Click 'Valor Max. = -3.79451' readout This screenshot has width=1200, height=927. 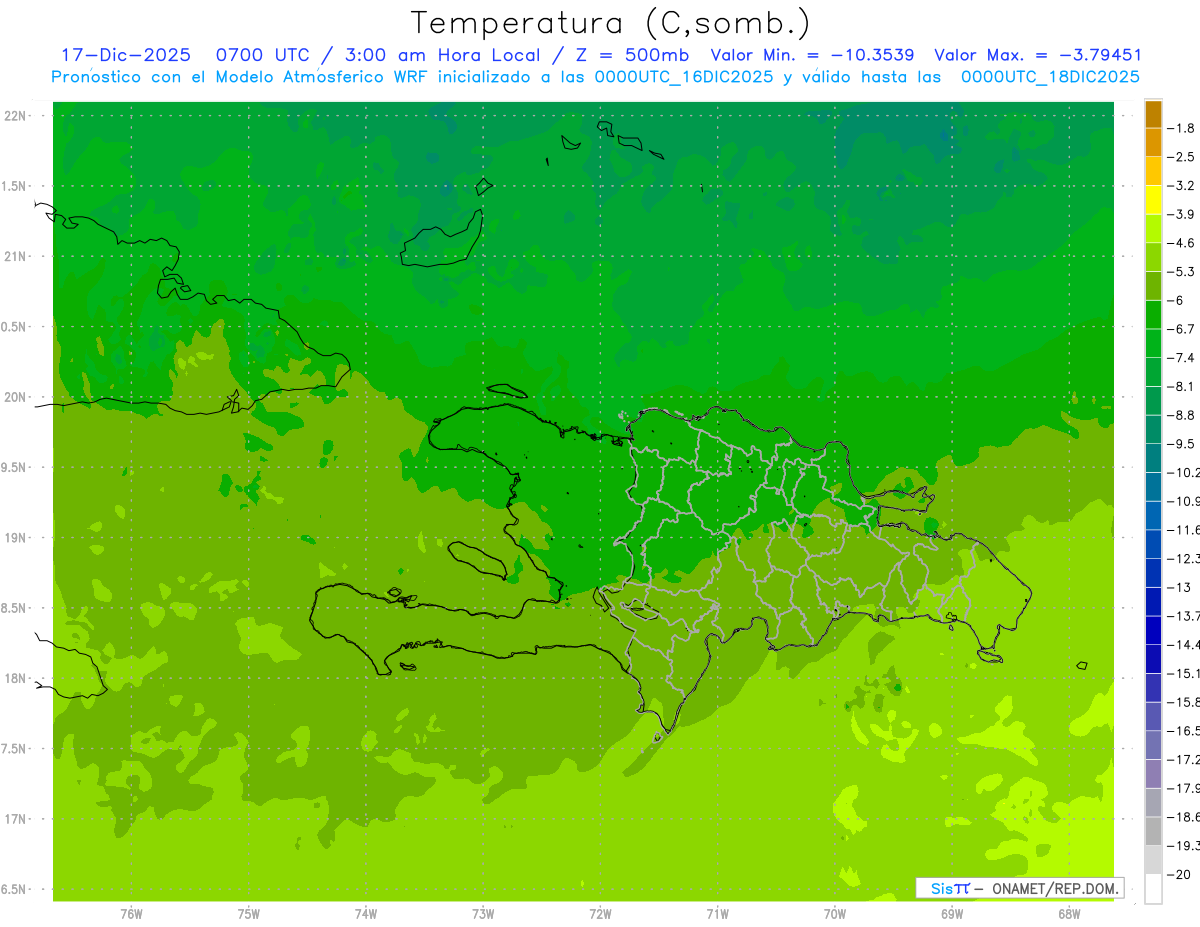[1038, 56]
